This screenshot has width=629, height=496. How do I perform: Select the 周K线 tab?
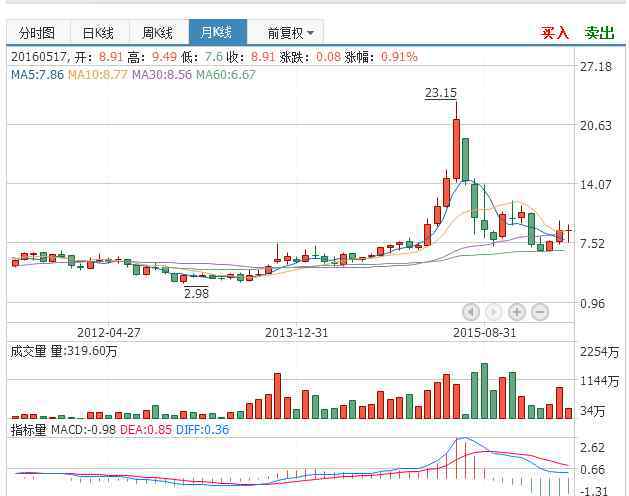click(158, 33)
